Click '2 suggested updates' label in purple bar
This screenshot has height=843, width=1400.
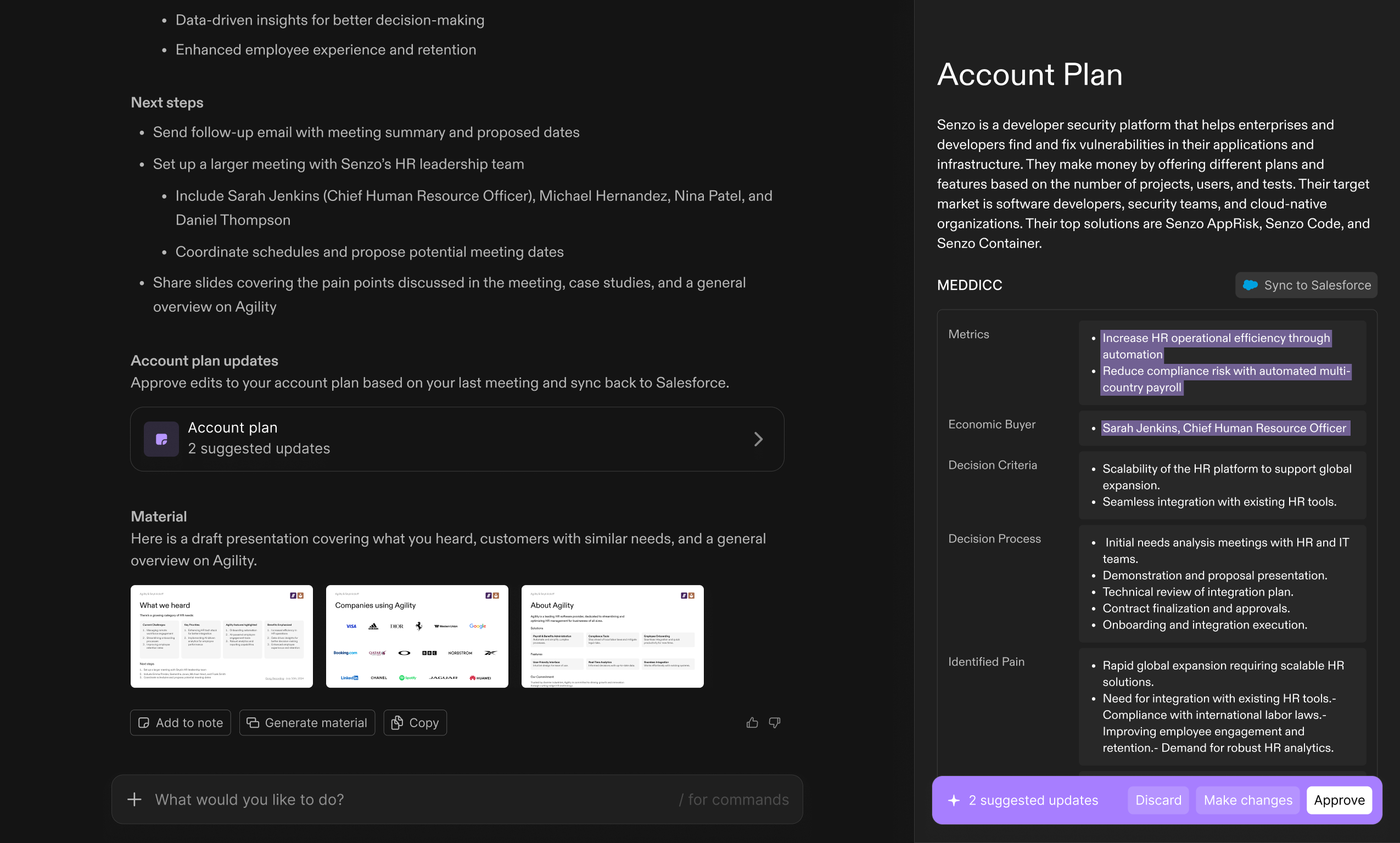1033,800
